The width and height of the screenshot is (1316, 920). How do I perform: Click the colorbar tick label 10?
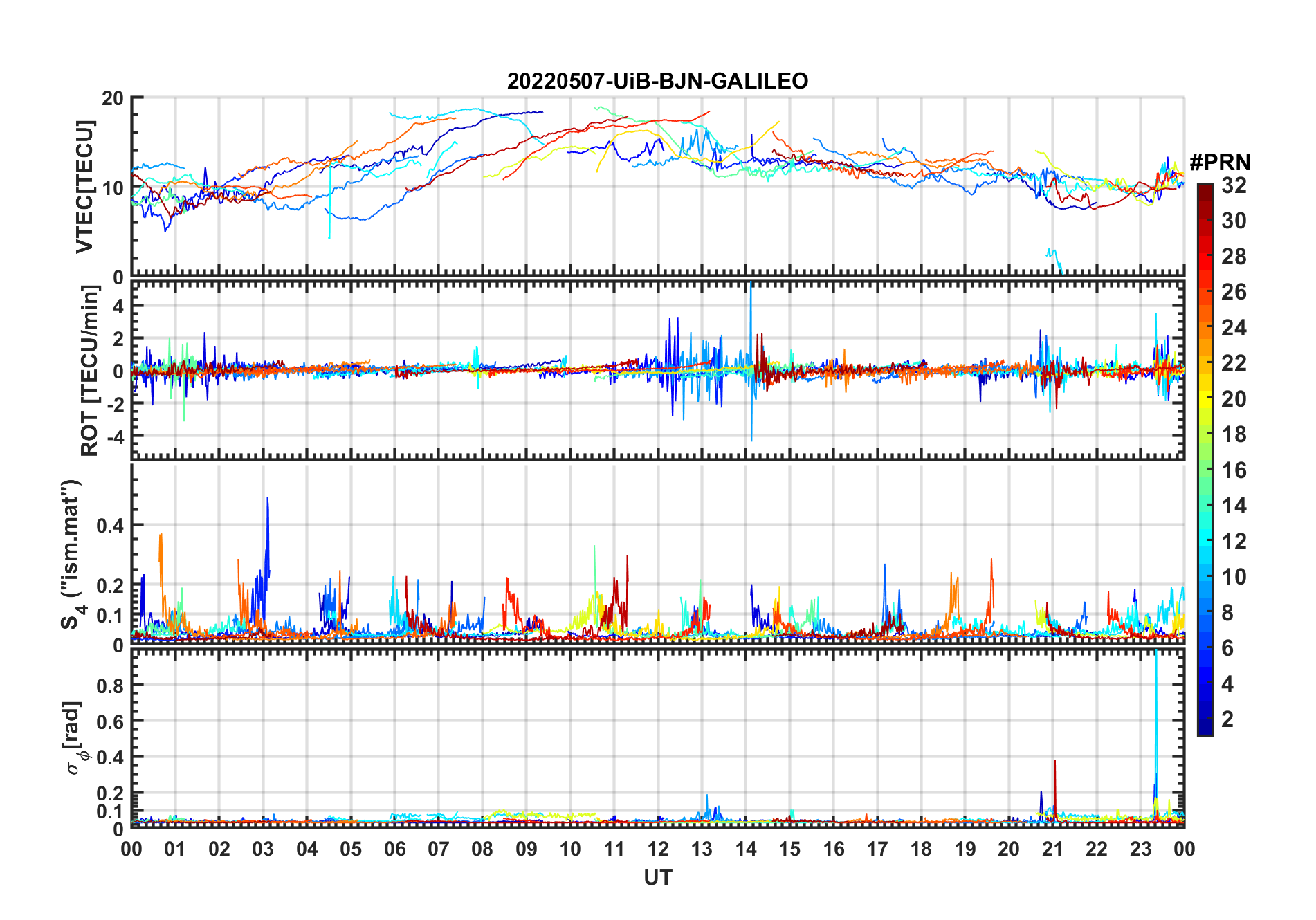point(1234,577)
